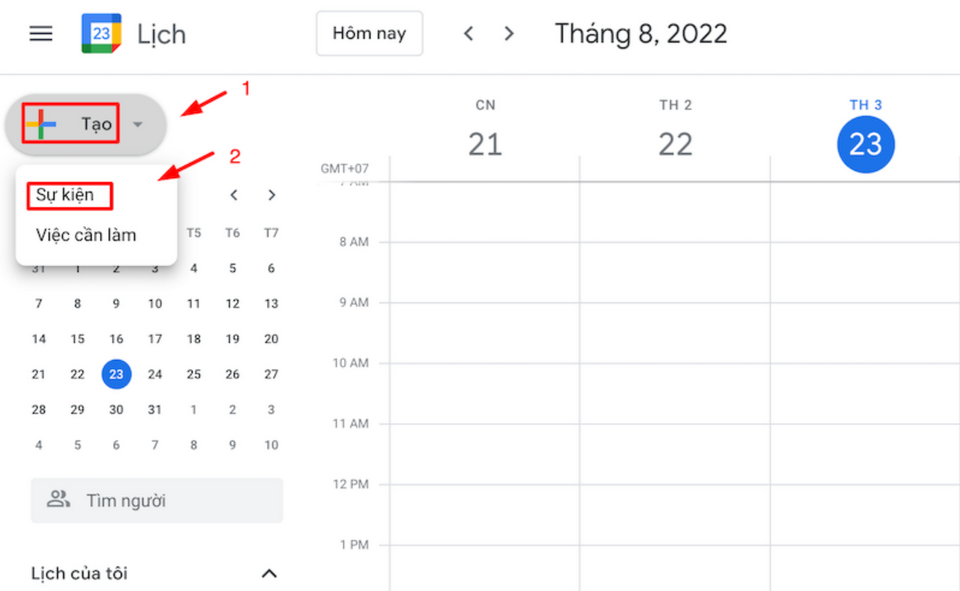Click the Google Calendar logo icon
Screen dimensions: 960x591
101,33
